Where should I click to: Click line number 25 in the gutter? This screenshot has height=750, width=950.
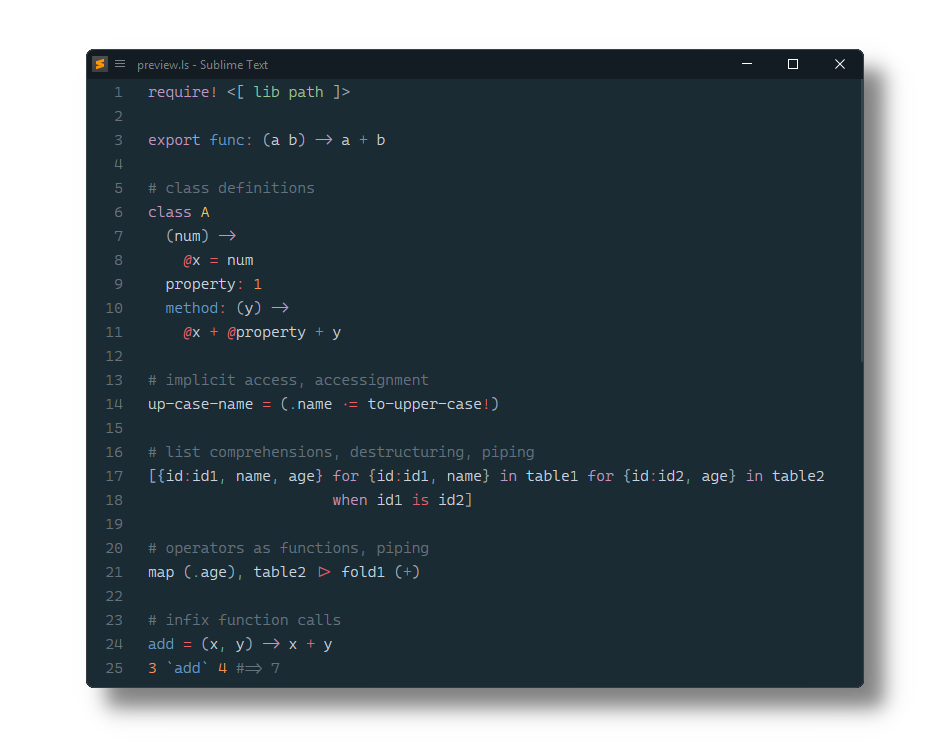click(x=114, y=668)
